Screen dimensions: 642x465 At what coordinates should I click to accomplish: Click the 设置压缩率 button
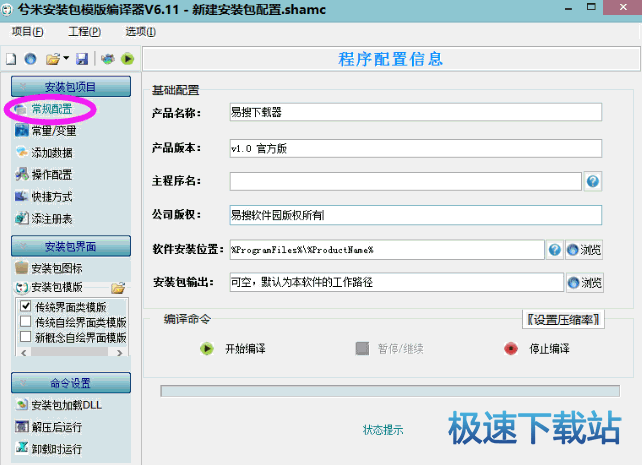click(x=563, y=319)
